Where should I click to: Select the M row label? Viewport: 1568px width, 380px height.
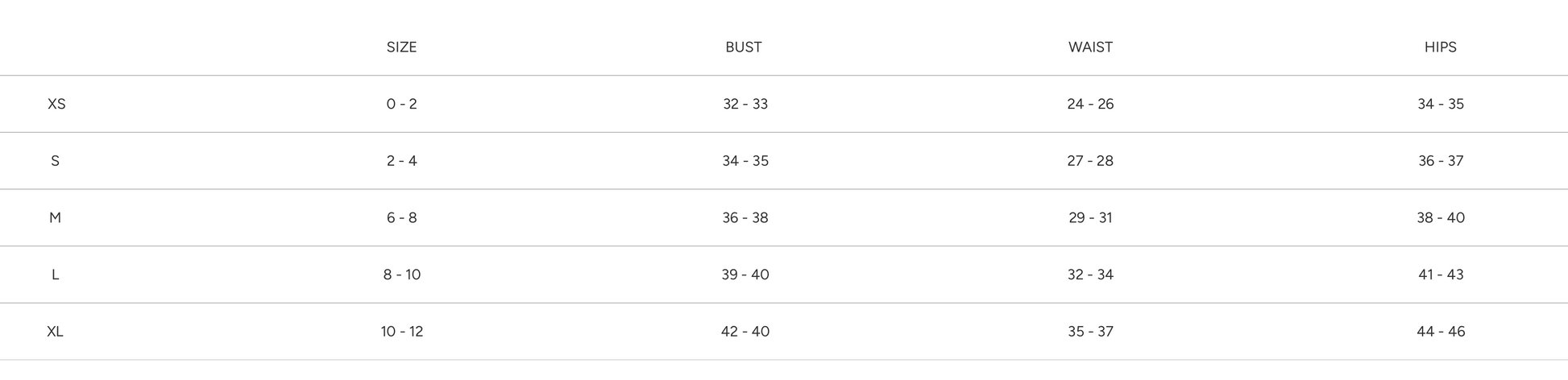pos(55,217)
